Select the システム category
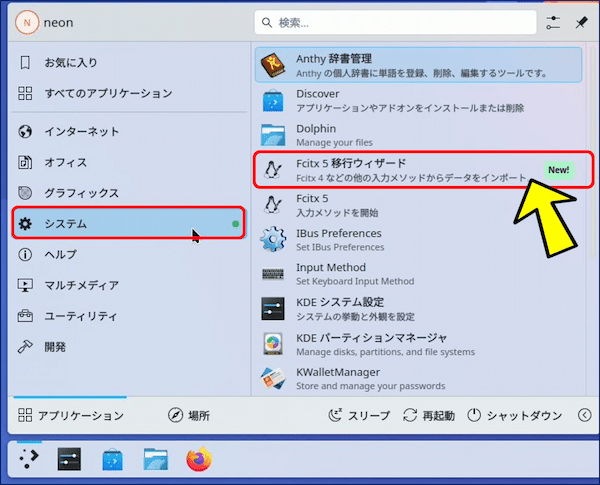600x485 pixels. click(128, 224)
